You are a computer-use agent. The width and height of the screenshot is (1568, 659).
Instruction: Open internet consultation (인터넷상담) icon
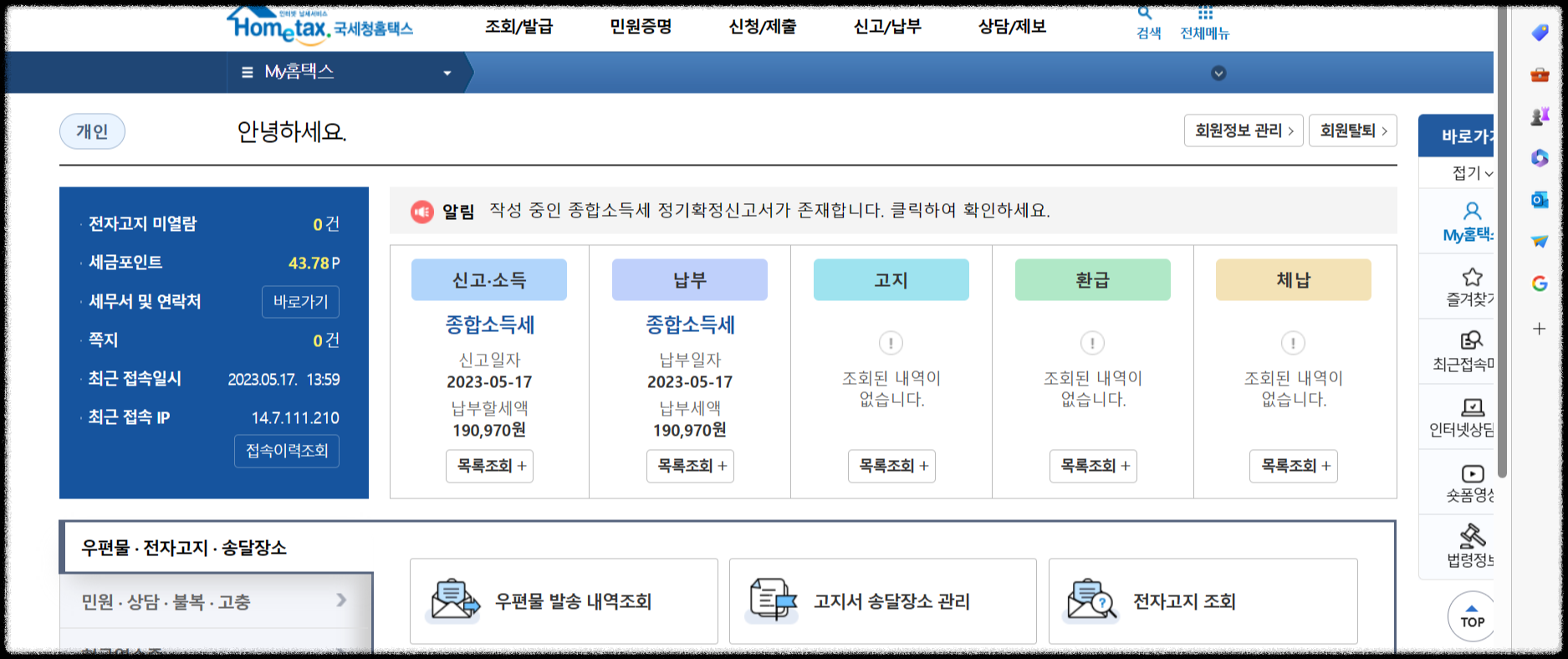pos(1472,407)
